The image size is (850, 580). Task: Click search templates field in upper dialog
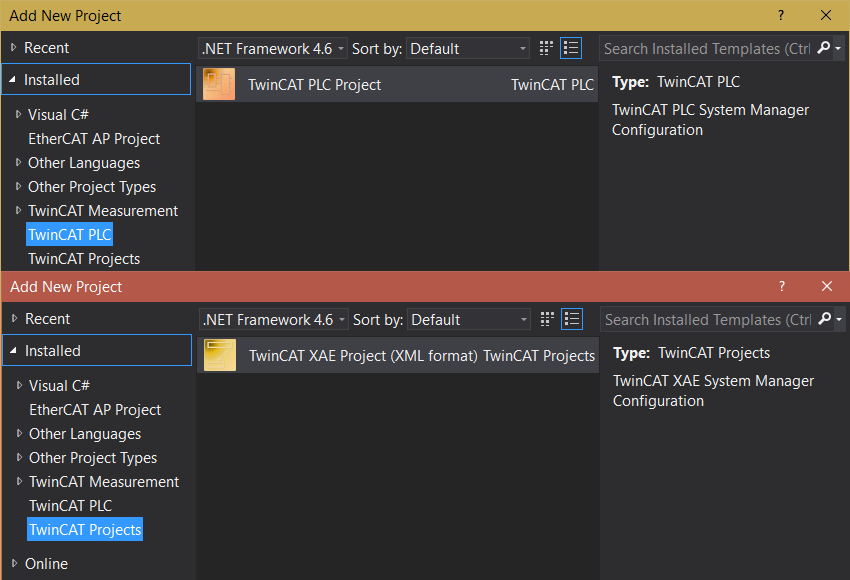coord(706,48)
